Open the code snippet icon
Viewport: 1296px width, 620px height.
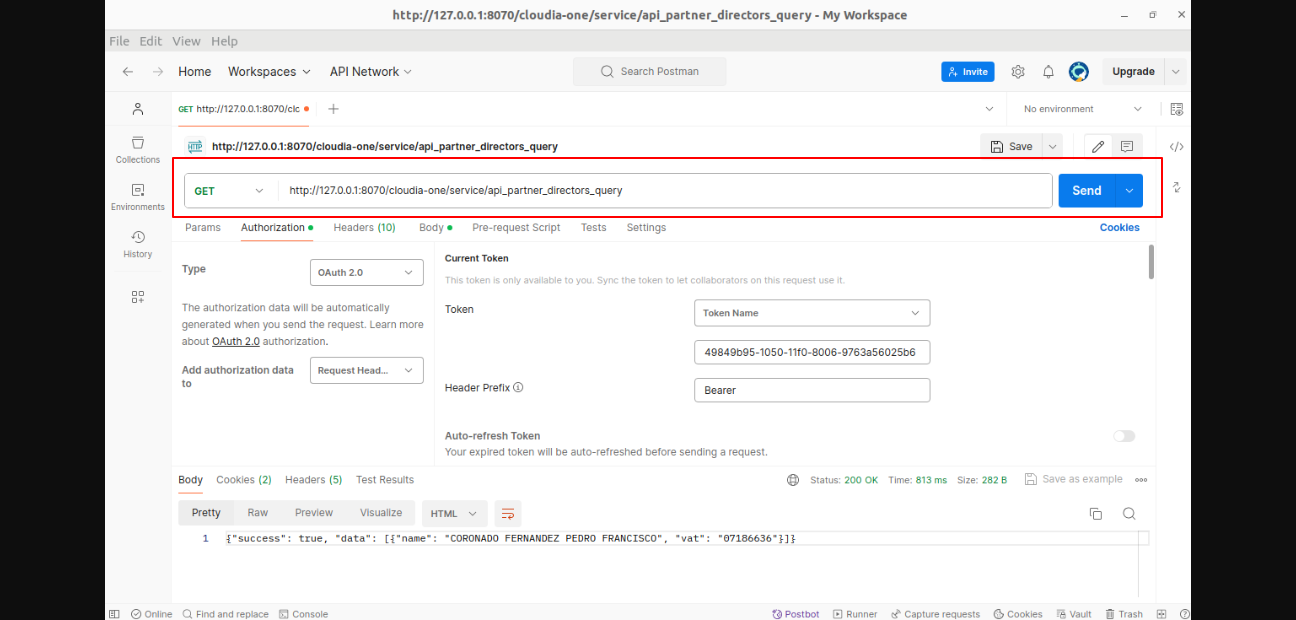[1177, 147]
